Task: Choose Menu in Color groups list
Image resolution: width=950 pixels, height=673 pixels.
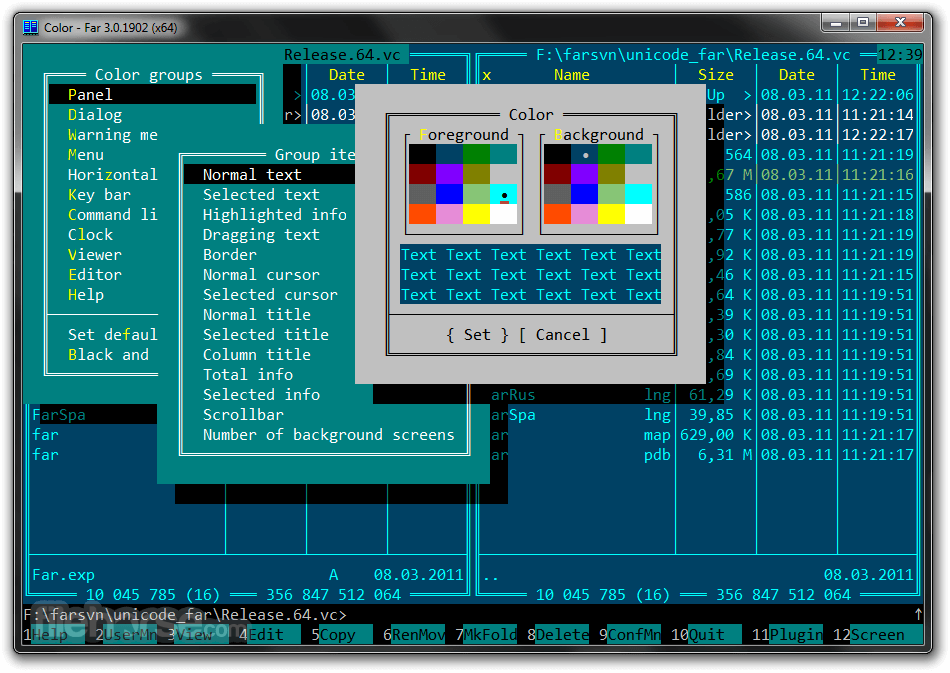Action: (85, 154)
